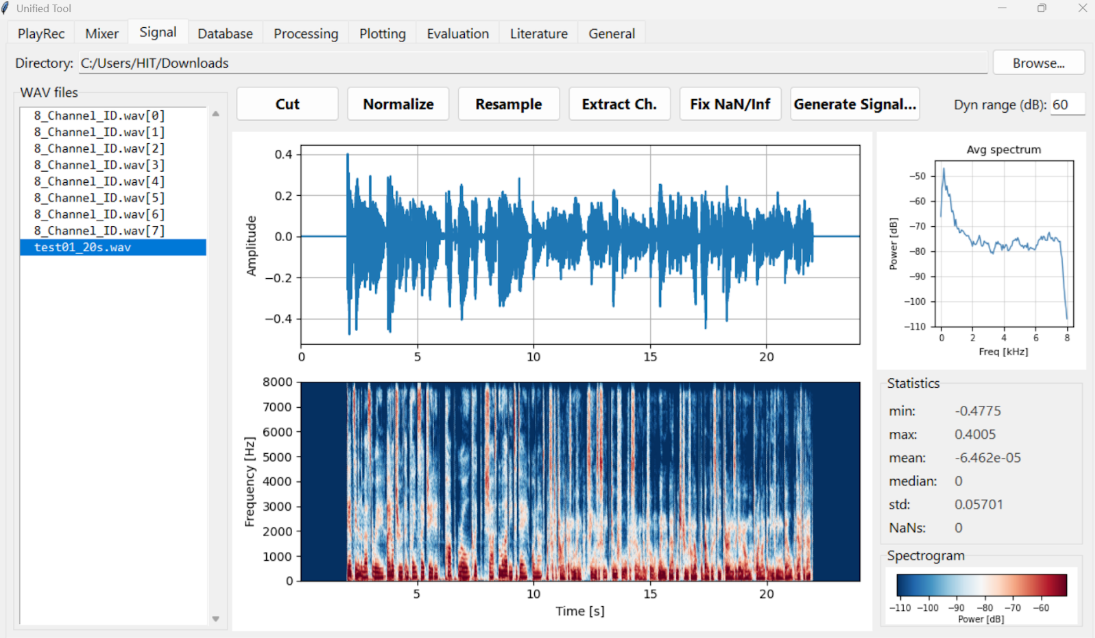Select 8_Channel_ID.wav[2] in WAV files

pos(113,149)
